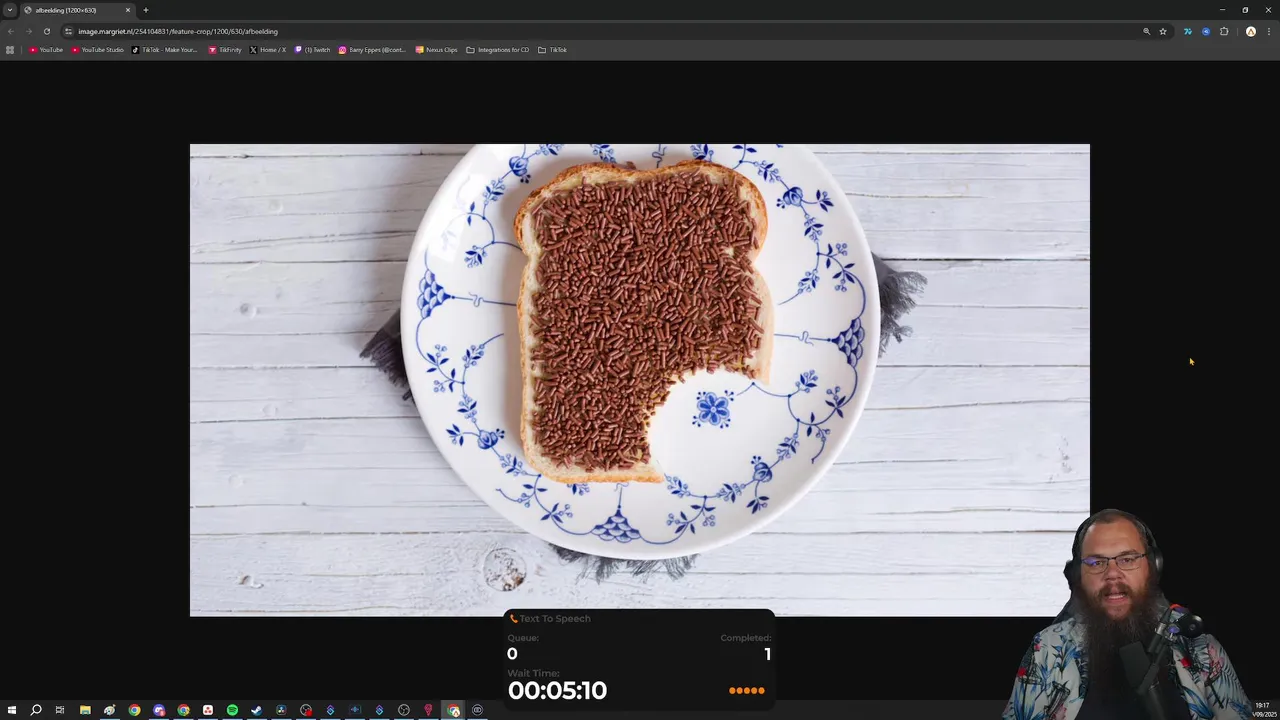1280x720 pixels.
Task: Open the Extensions puzzle menu
Action: pos(1224,31)
